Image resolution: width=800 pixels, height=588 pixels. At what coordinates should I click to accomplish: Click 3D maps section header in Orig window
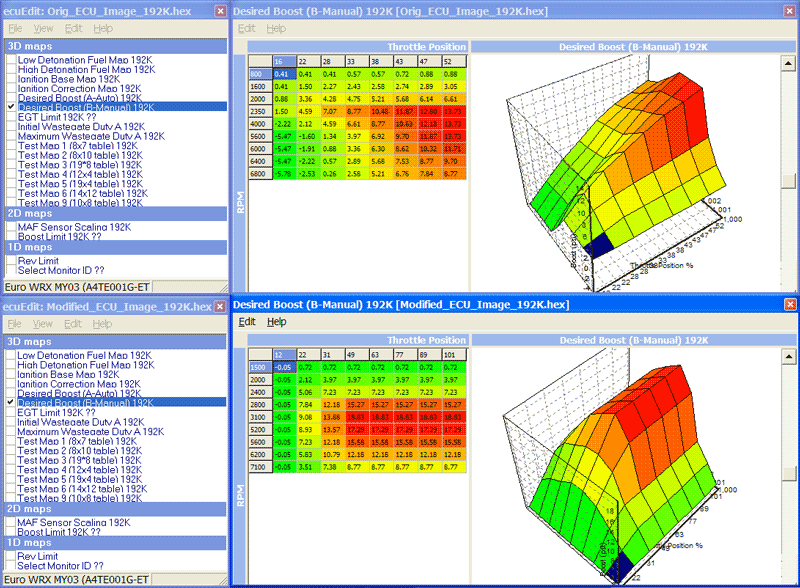tap(116, 46)
